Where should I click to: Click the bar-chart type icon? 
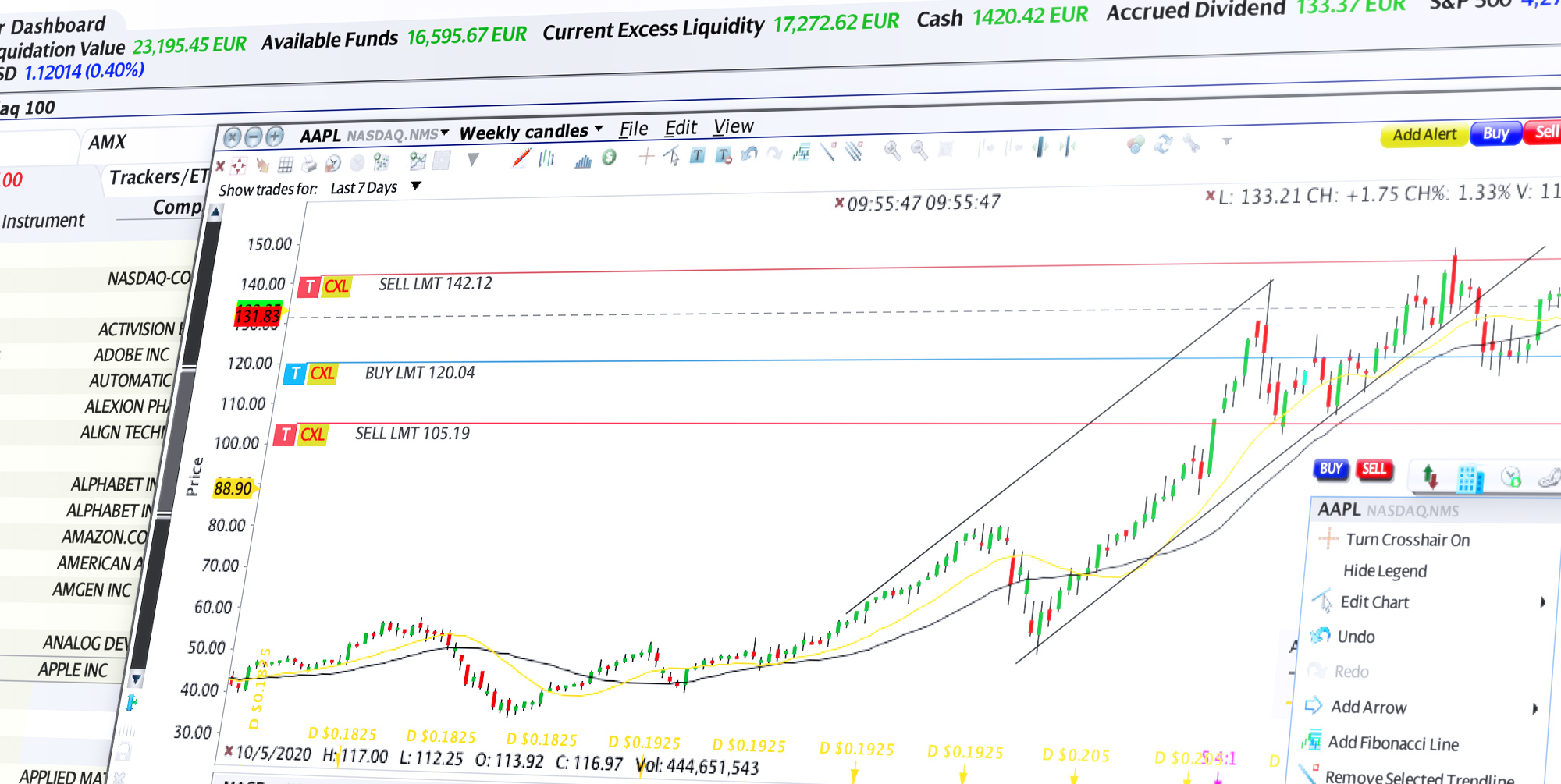[547, 158]
